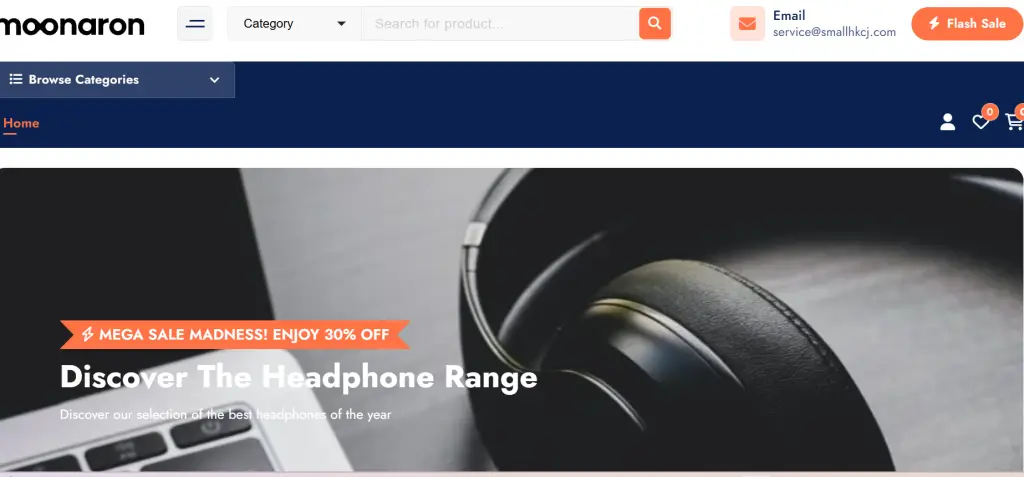Open the user account icon
Screen dimensions: 1024x477
coord(947,122)
